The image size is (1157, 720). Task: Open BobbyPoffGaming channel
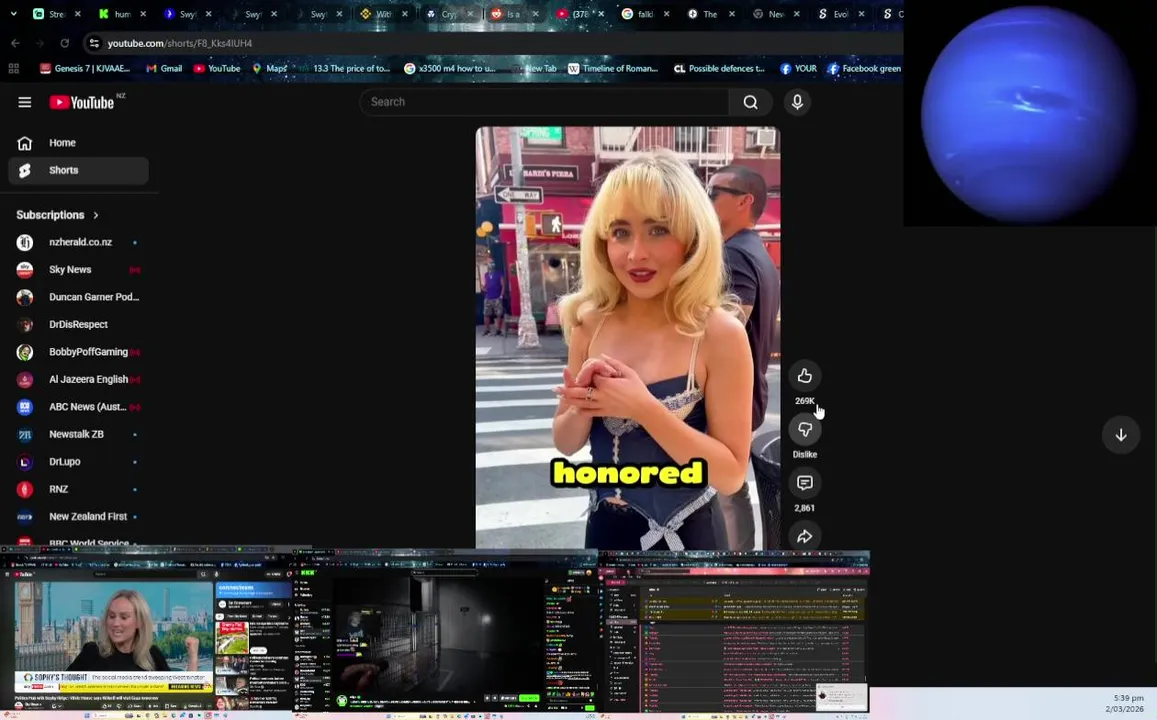pos(78,352)
